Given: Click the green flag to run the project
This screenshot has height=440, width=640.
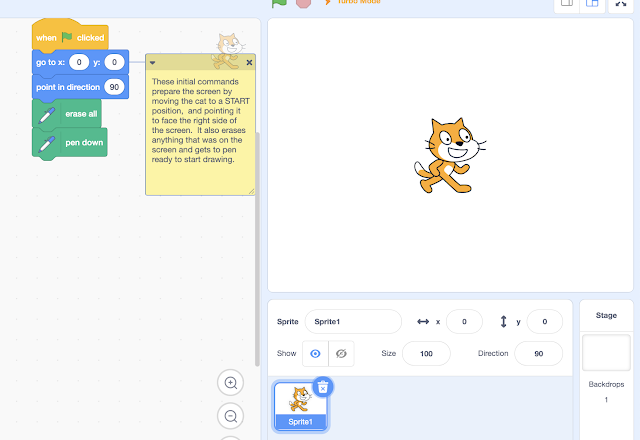Looking at the screenshot, I should pos(279,2).
